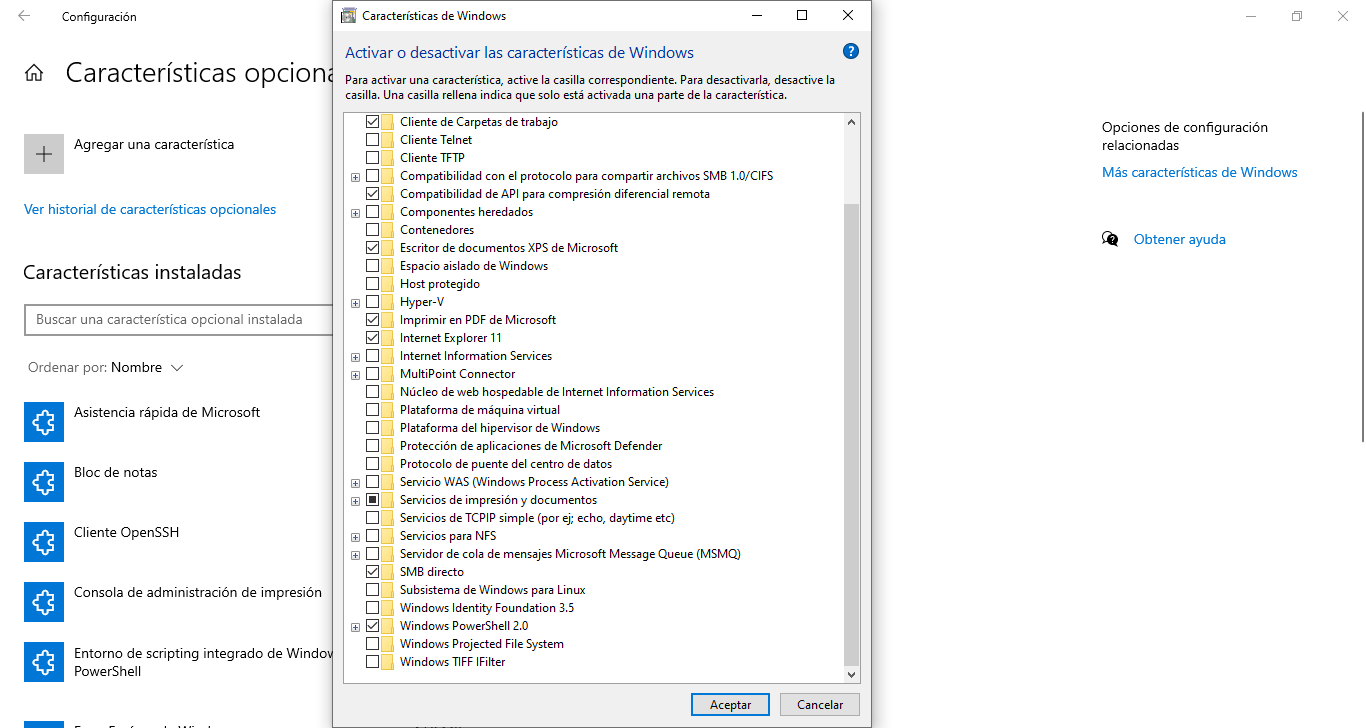Check the Hyper-V feature box
This screenshot has width=1366, height=728.
(x=373, y=302)
